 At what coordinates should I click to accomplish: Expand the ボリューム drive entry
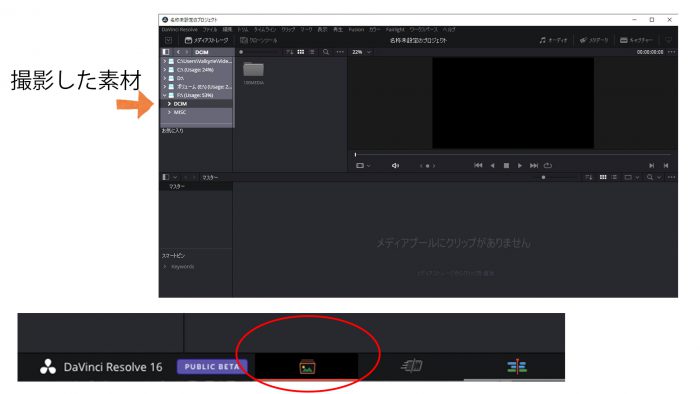[165, 87]
